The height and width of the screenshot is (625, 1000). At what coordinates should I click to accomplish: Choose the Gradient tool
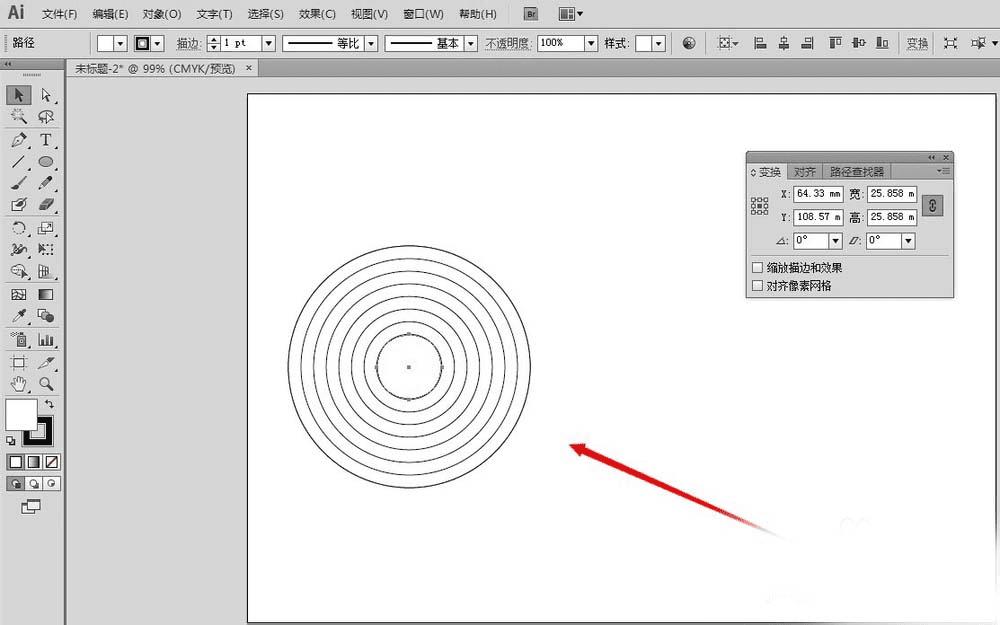pyautogui.click(x=45, y=294)
